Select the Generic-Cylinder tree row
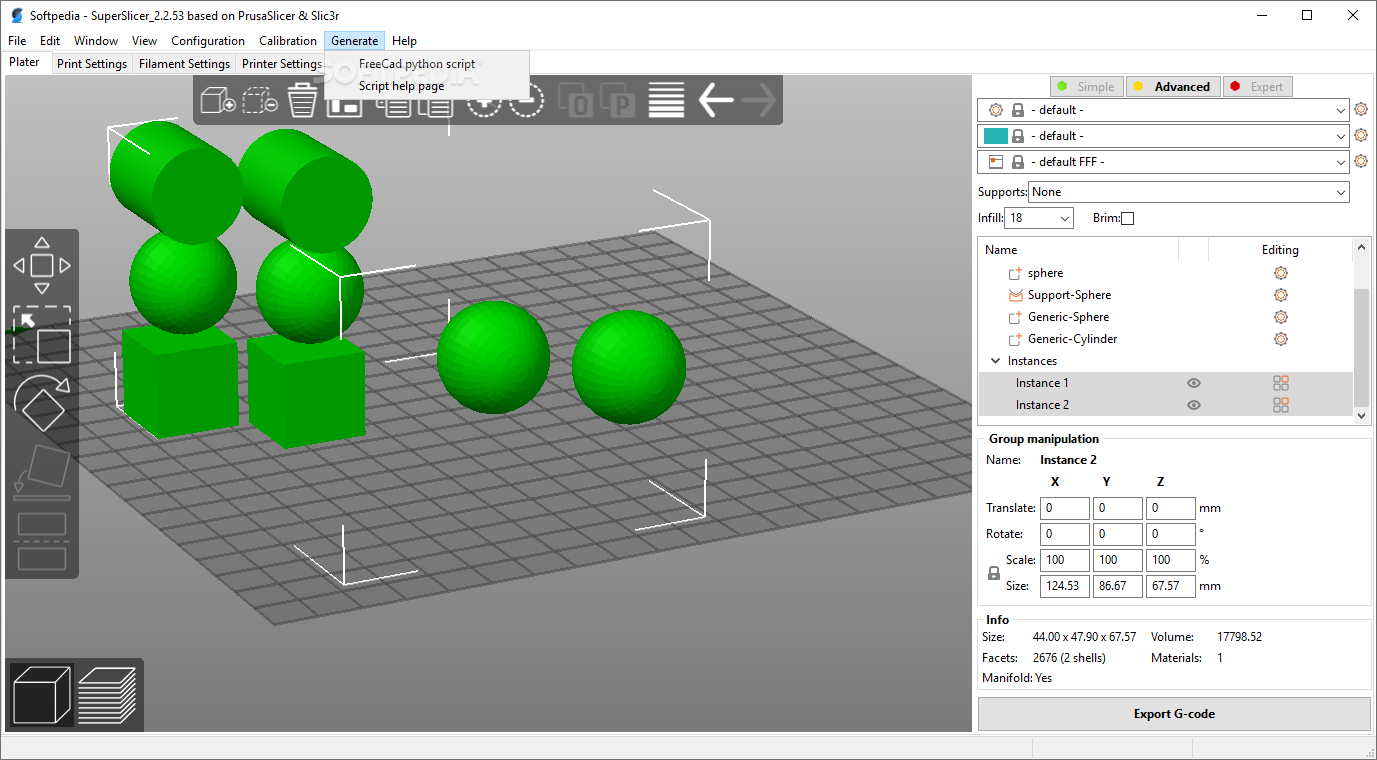This screenshot has height=760, width=1377. (x=1165, y=339)
